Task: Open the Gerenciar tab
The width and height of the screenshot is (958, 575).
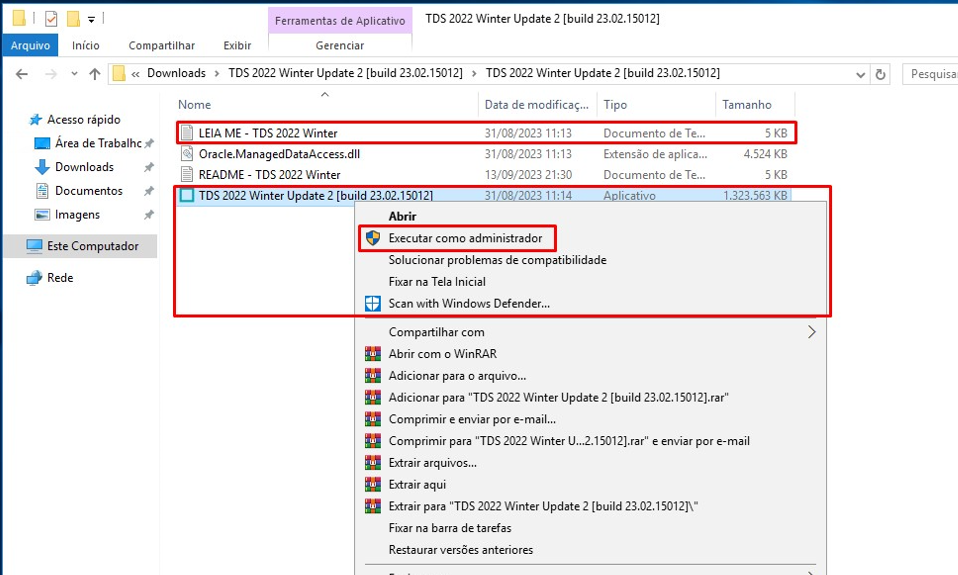Action: click(340, 45)
